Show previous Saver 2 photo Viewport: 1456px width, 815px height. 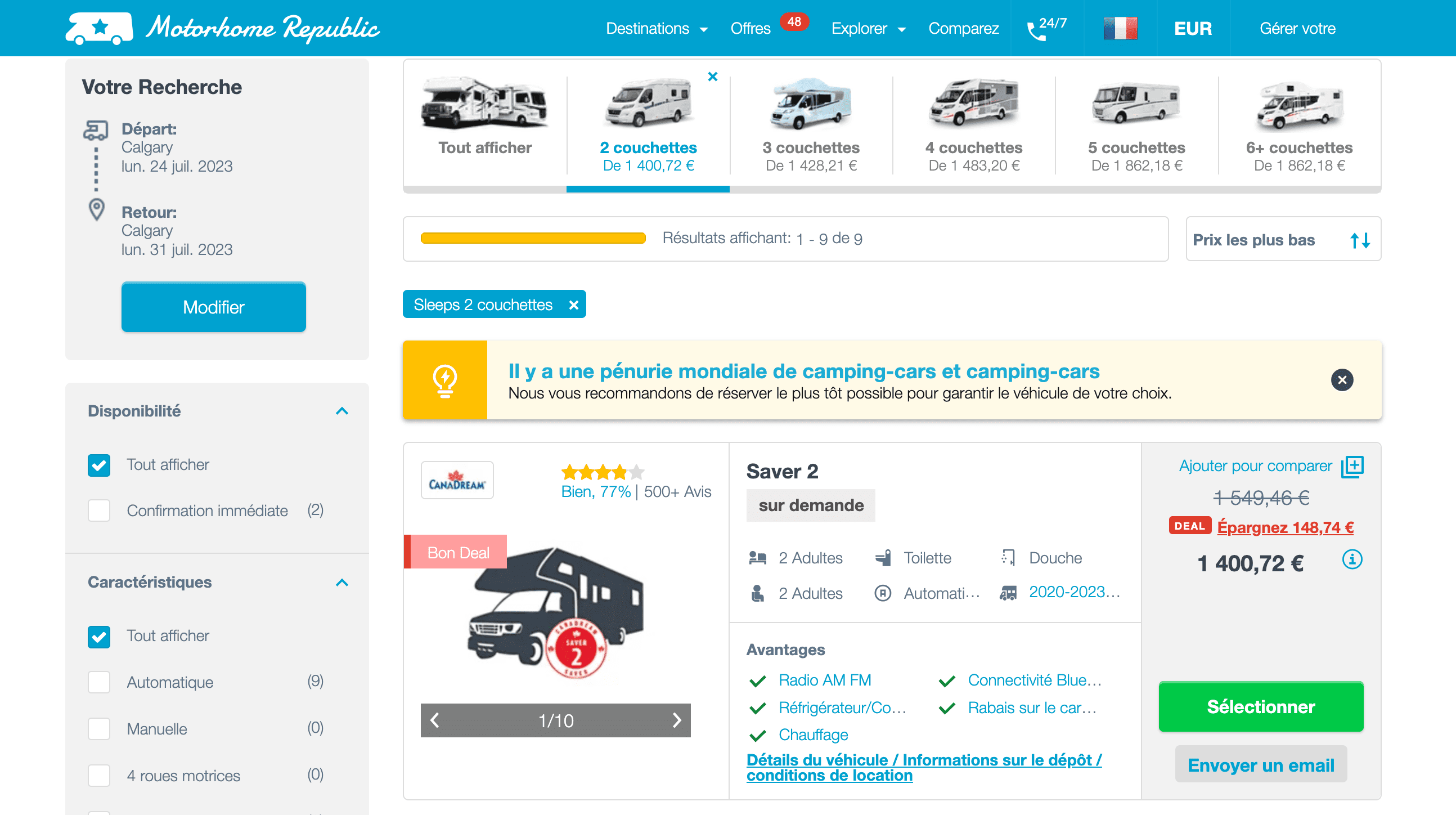(x=435, y=720)
